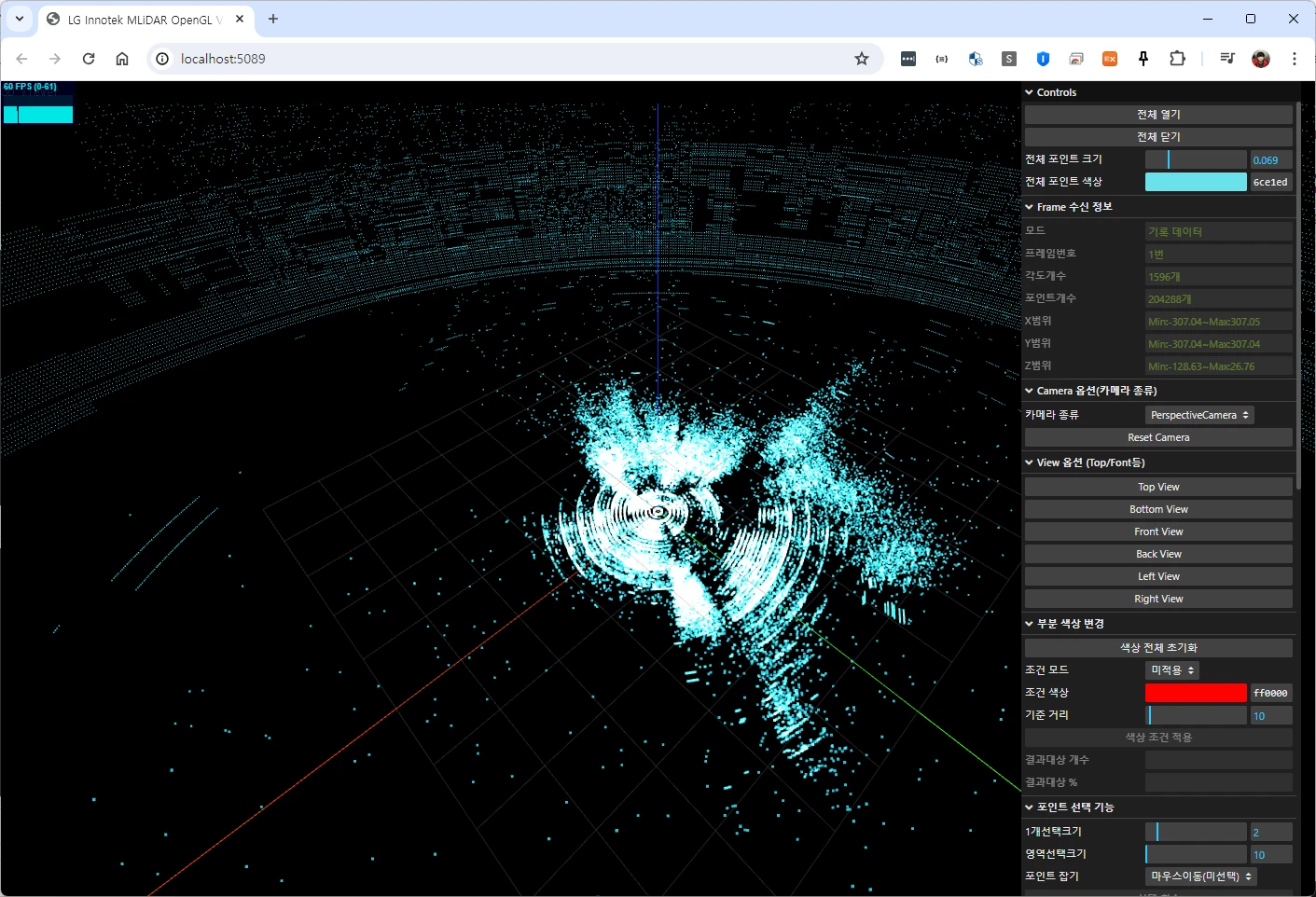Screen dimensions: 1316x897
Task: Open the Extensions puzzle-piece menu
Action: (1177, 59)
